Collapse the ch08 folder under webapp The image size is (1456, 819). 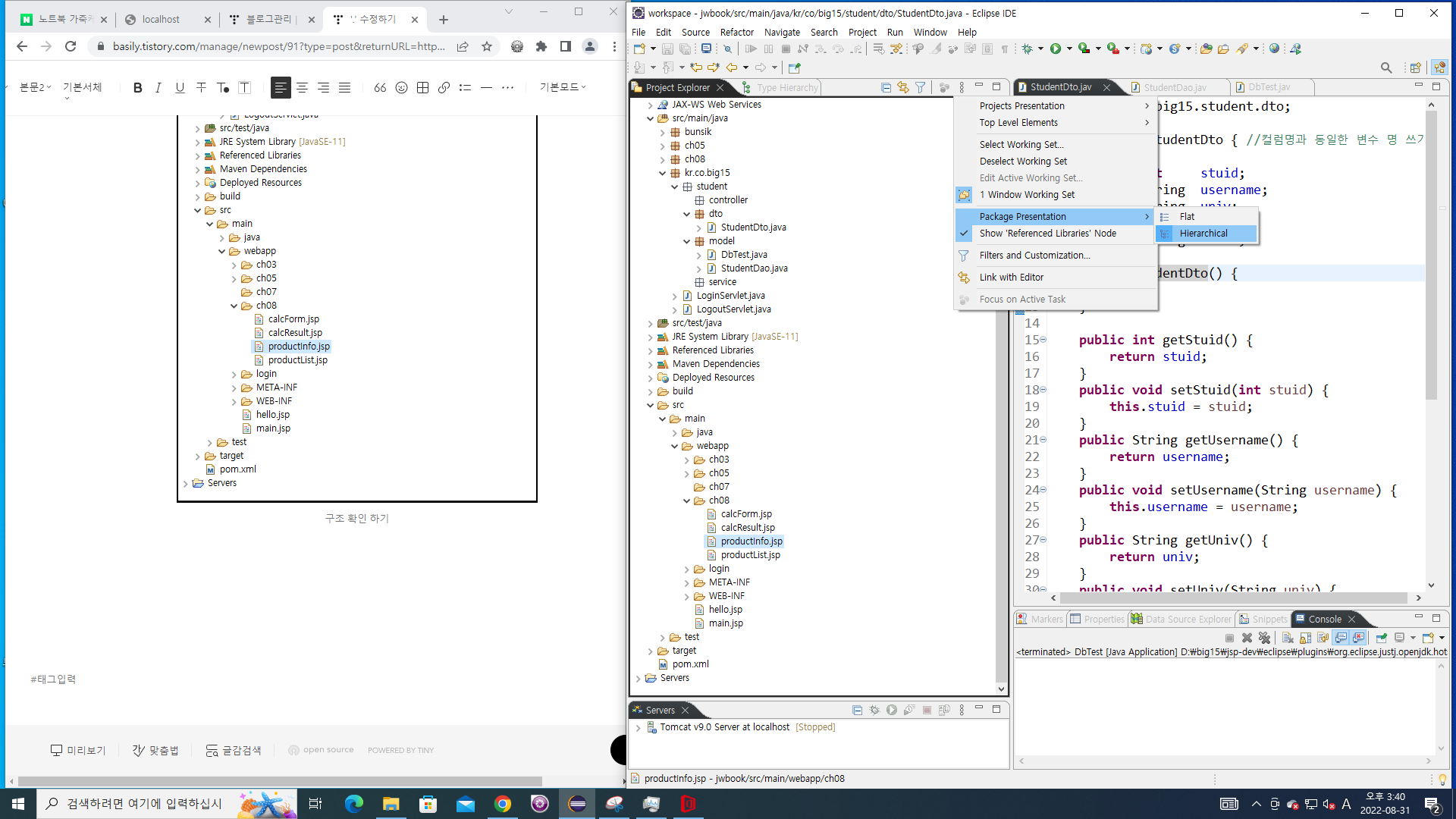[x=687, y=500]
